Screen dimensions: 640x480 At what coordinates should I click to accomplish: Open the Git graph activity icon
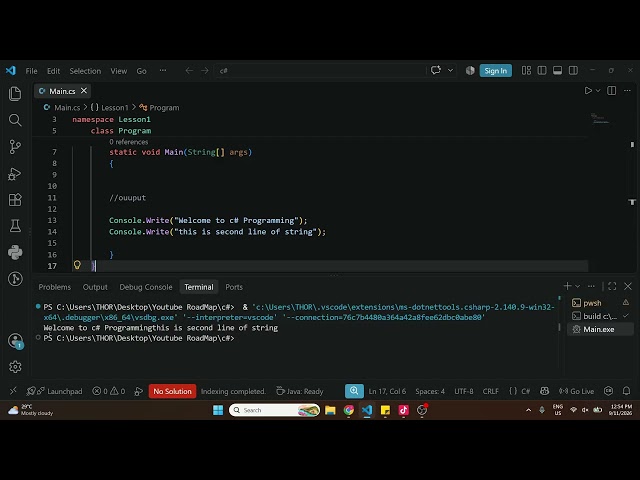15,279
